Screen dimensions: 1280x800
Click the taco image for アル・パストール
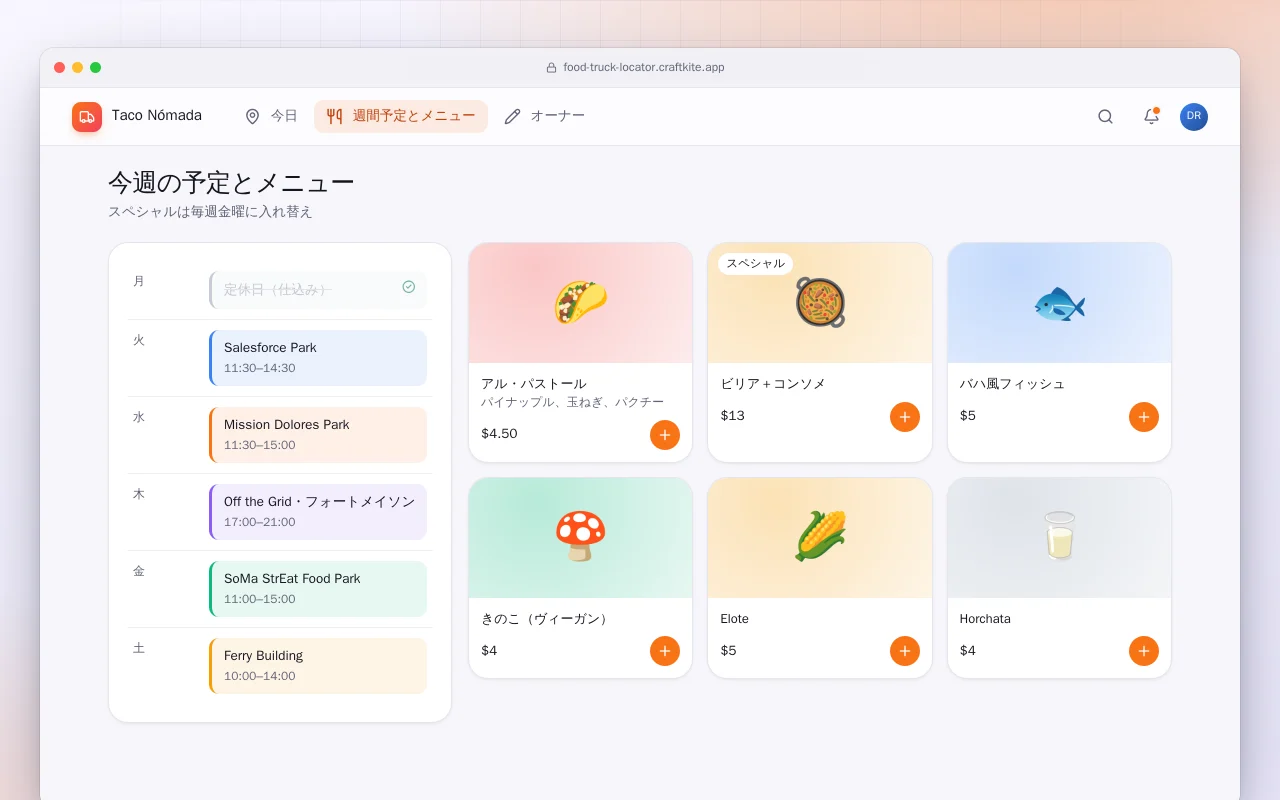[x=580, y=302]
